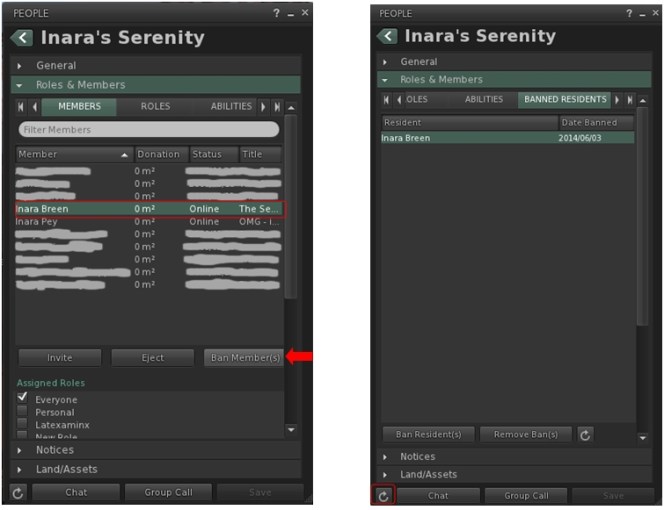Open the BANNED RESIDENTS tab
The image size is (664, 510).
[563, 99]
